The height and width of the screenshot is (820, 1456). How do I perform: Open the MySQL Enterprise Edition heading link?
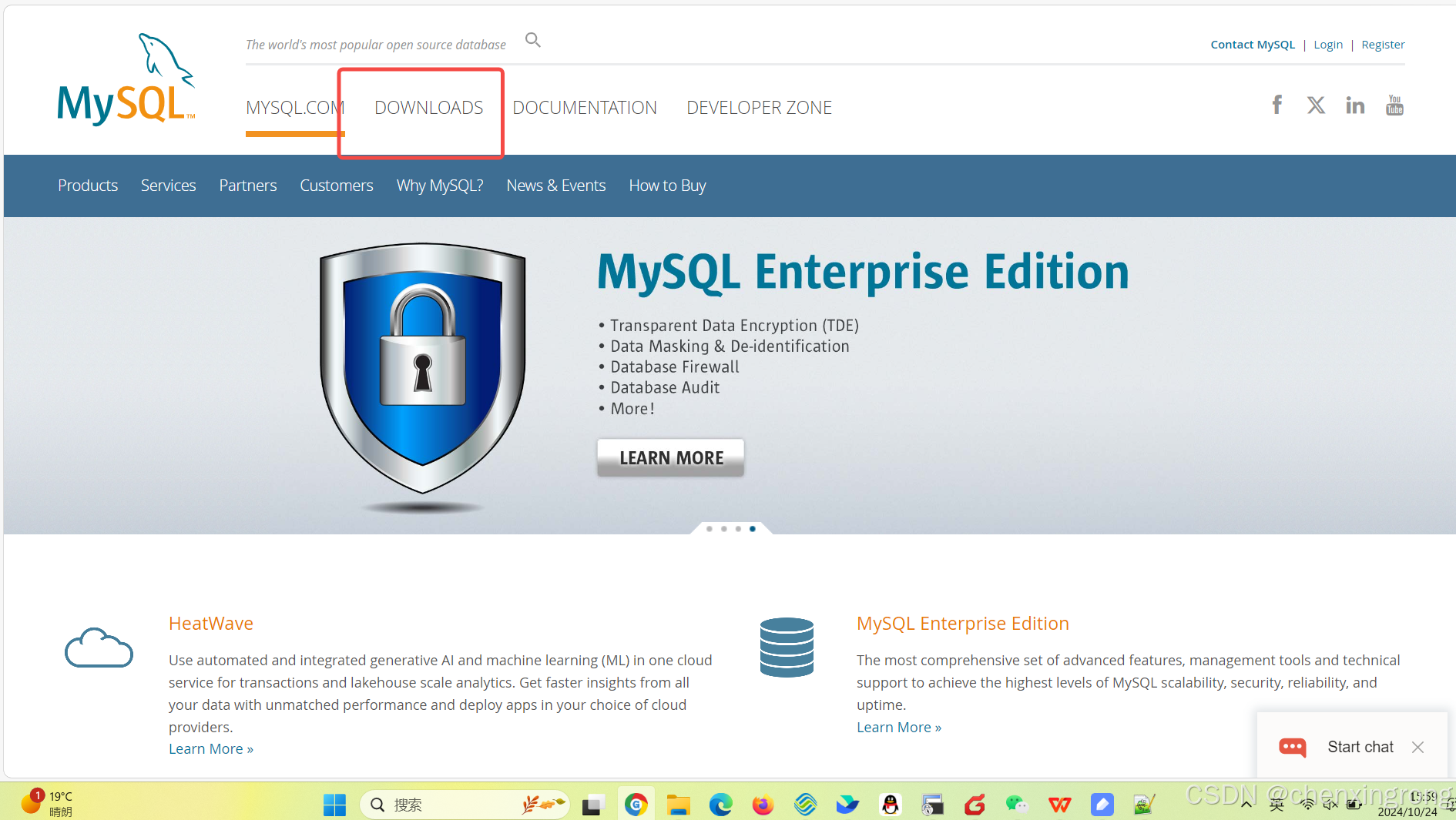963,624
